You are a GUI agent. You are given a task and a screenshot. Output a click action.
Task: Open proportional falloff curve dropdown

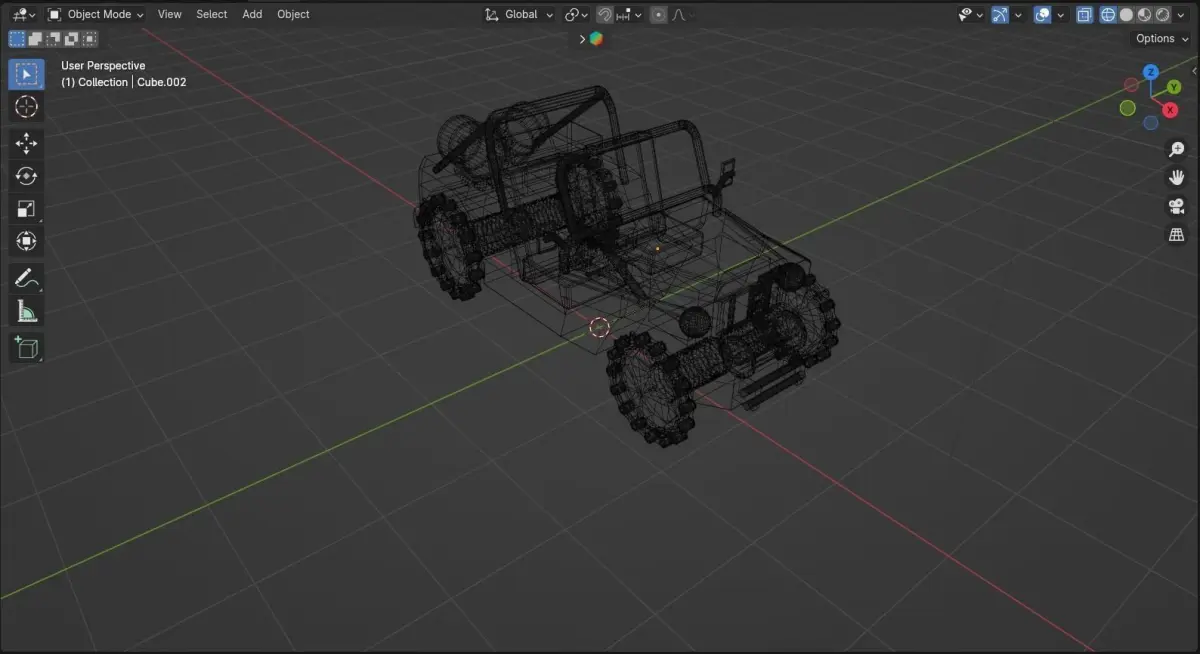point(682,15)
